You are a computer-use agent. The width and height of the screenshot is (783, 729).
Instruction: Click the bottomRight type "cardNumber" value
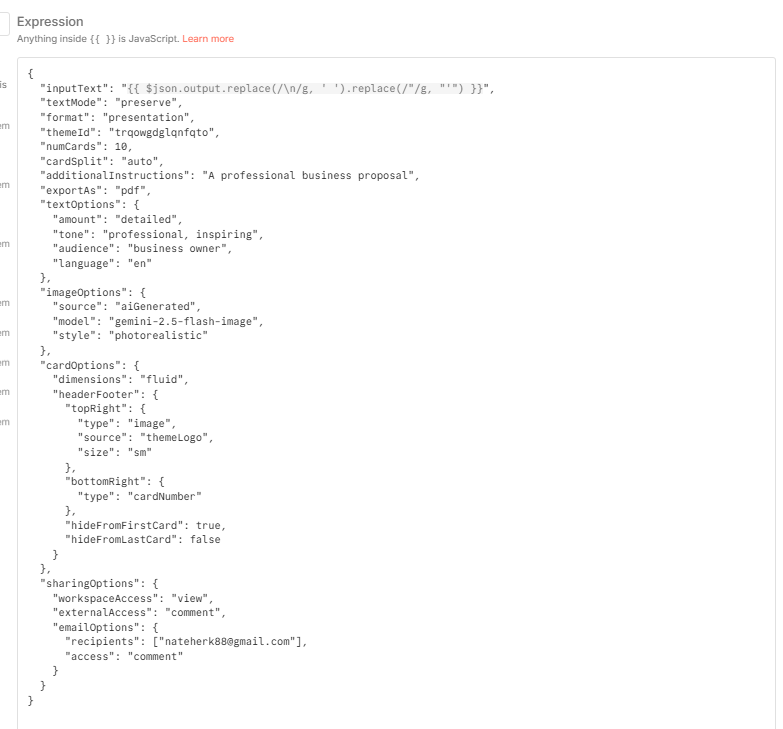tap(164, 497)
